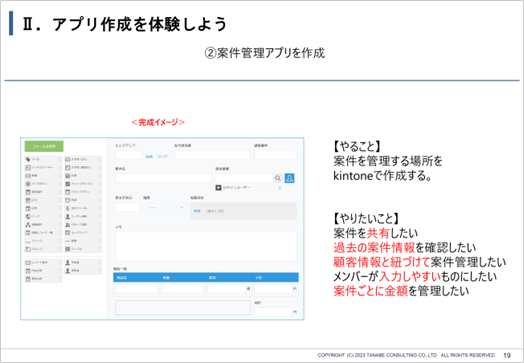524x363 pixels.
Task: Select the 組織選択 field icon
Action: tap(28, 225)
